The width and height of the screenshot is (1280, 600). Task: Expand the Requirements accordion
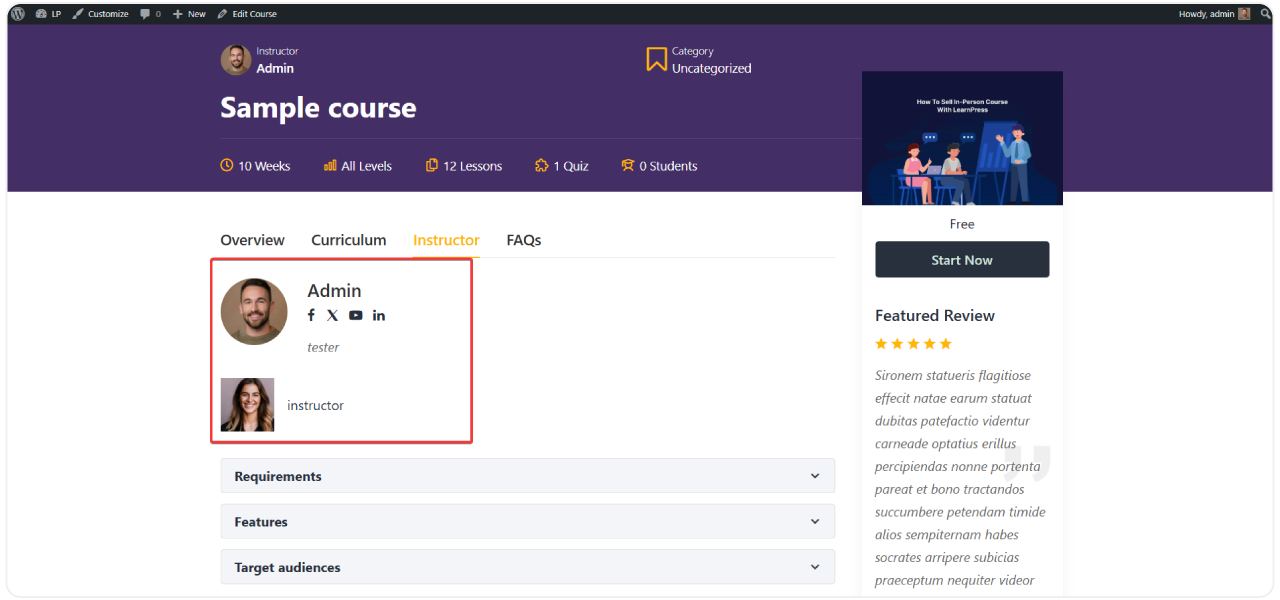tap(527, 476)
